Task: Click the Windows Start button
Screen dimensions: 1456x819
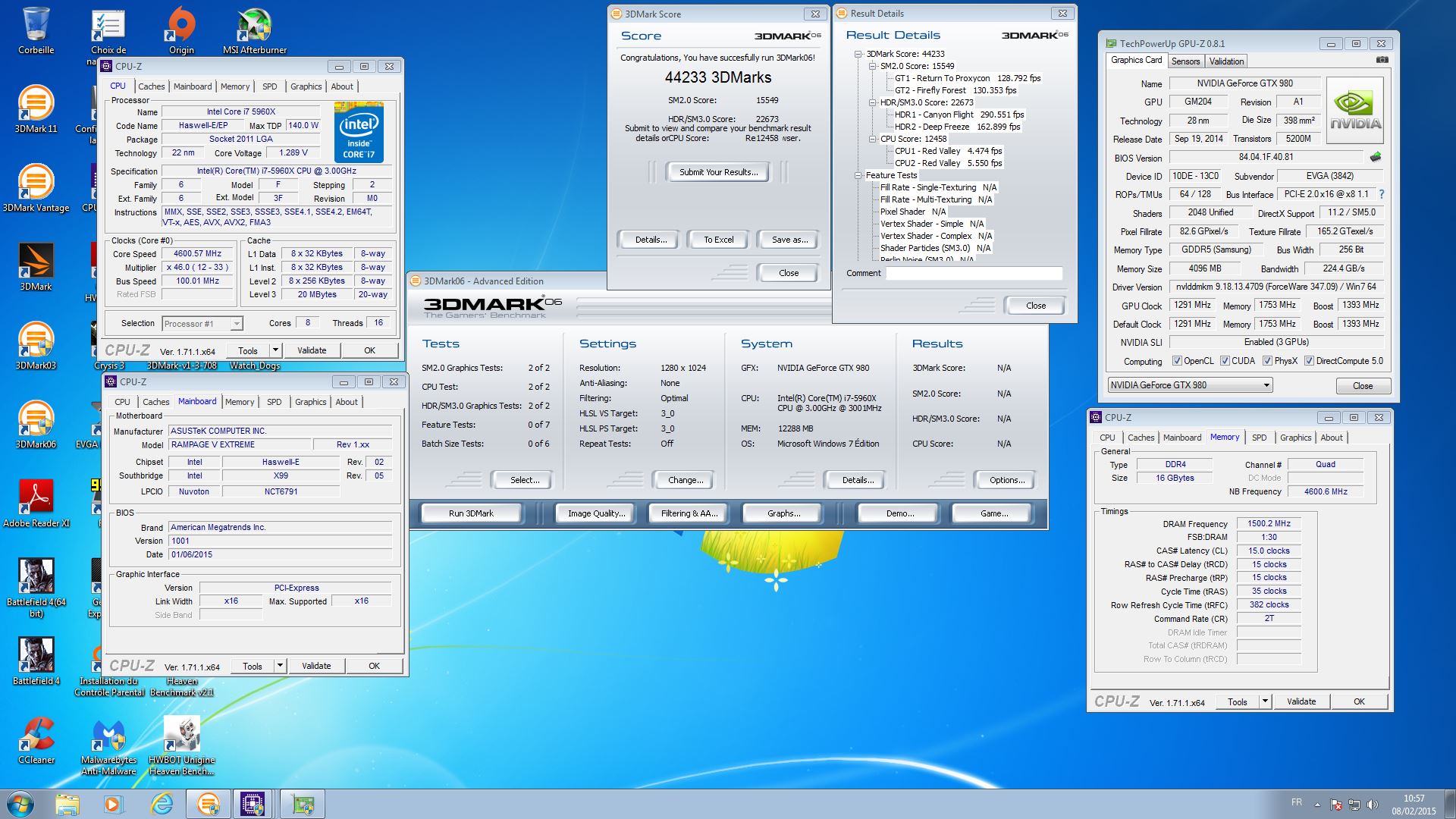Action: [20, 804]
